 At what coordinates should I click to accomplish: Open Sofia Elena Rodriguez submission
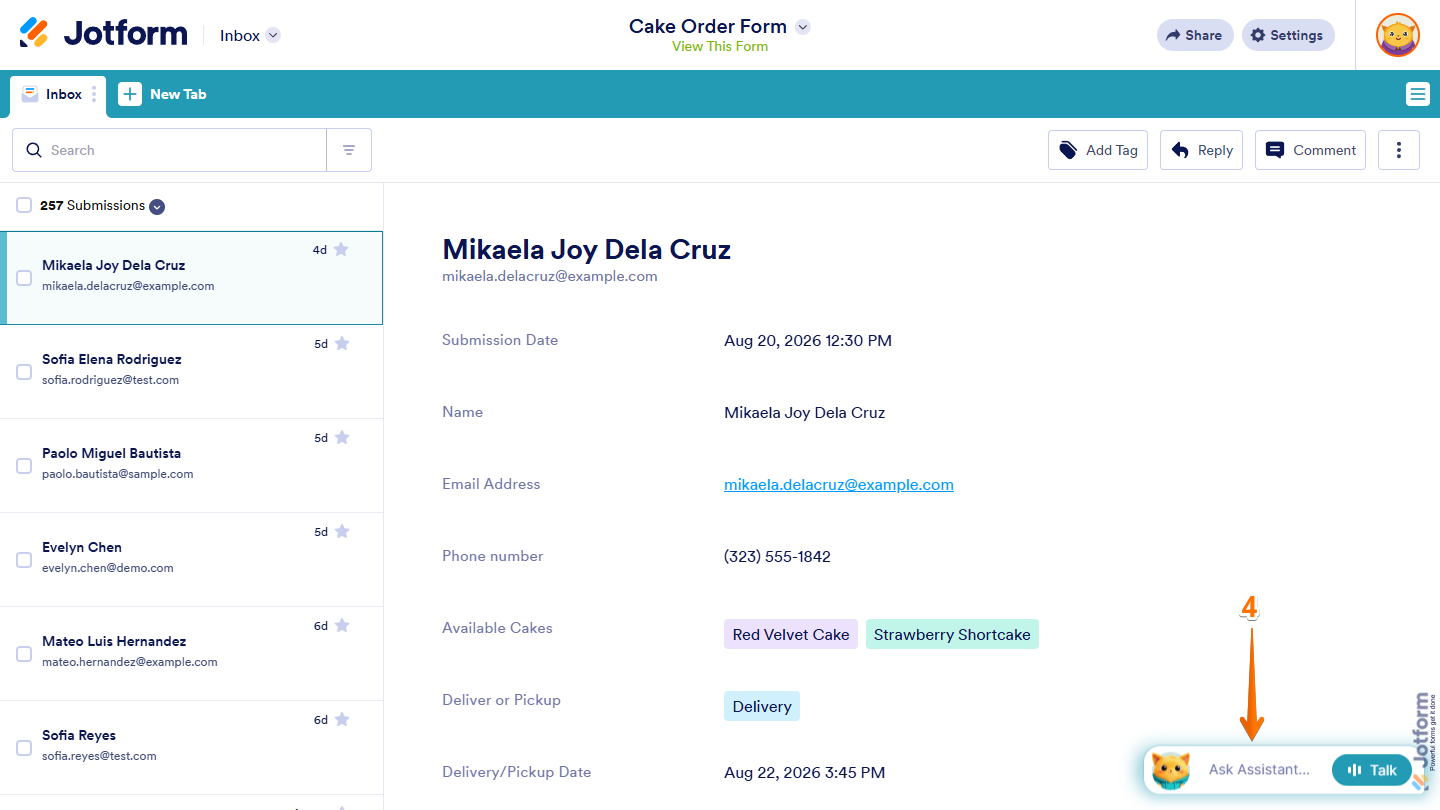(x=191, y=372)
